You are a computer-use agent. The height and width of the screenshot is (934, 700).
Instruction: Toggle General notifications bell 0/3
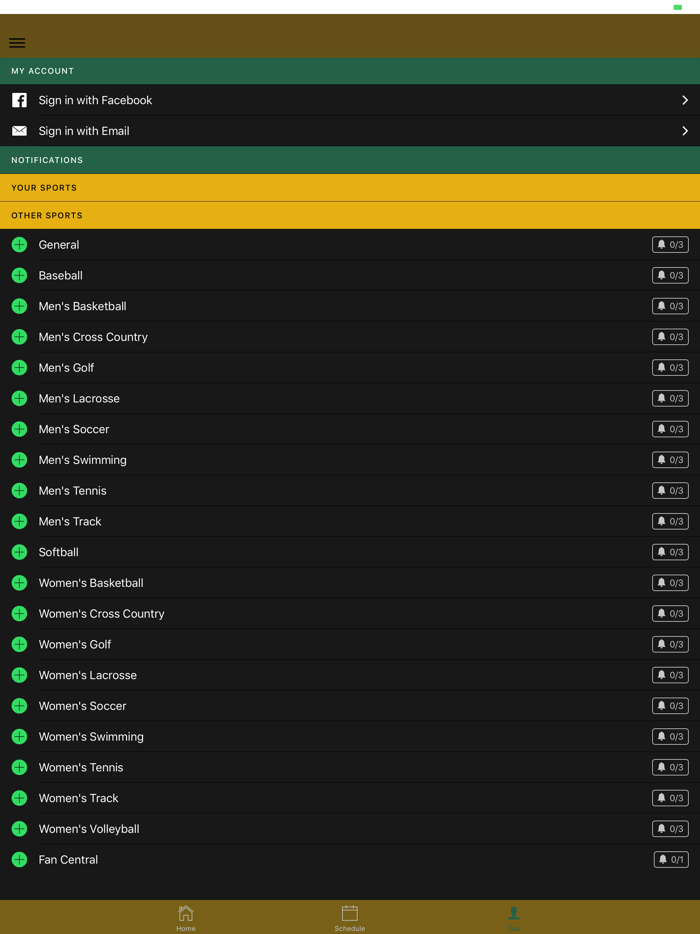point(670,245)
